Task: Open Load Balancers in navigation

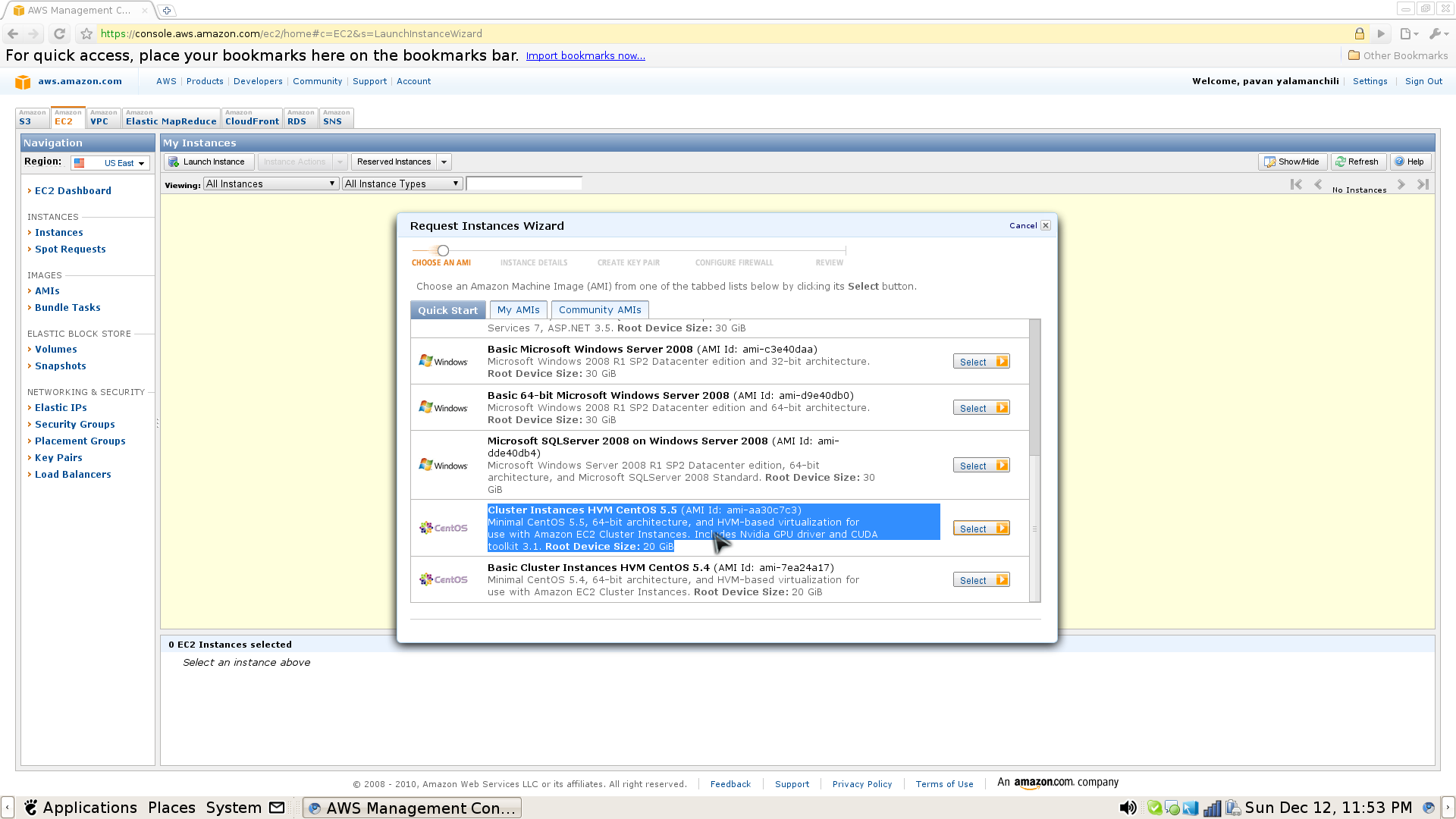Action: [73, 475]
